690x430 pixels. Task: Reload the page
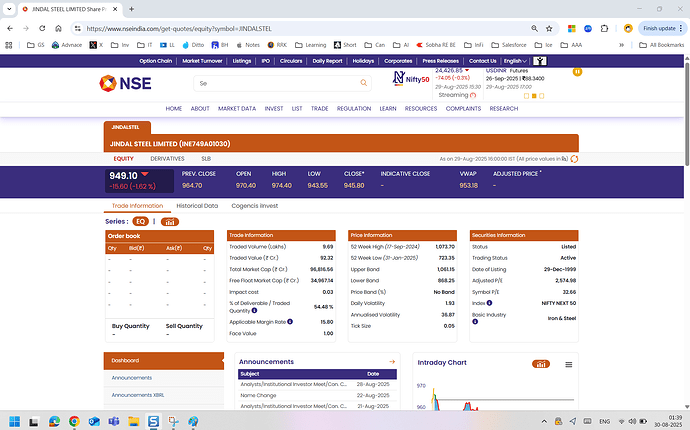click(x=42, y=29)
